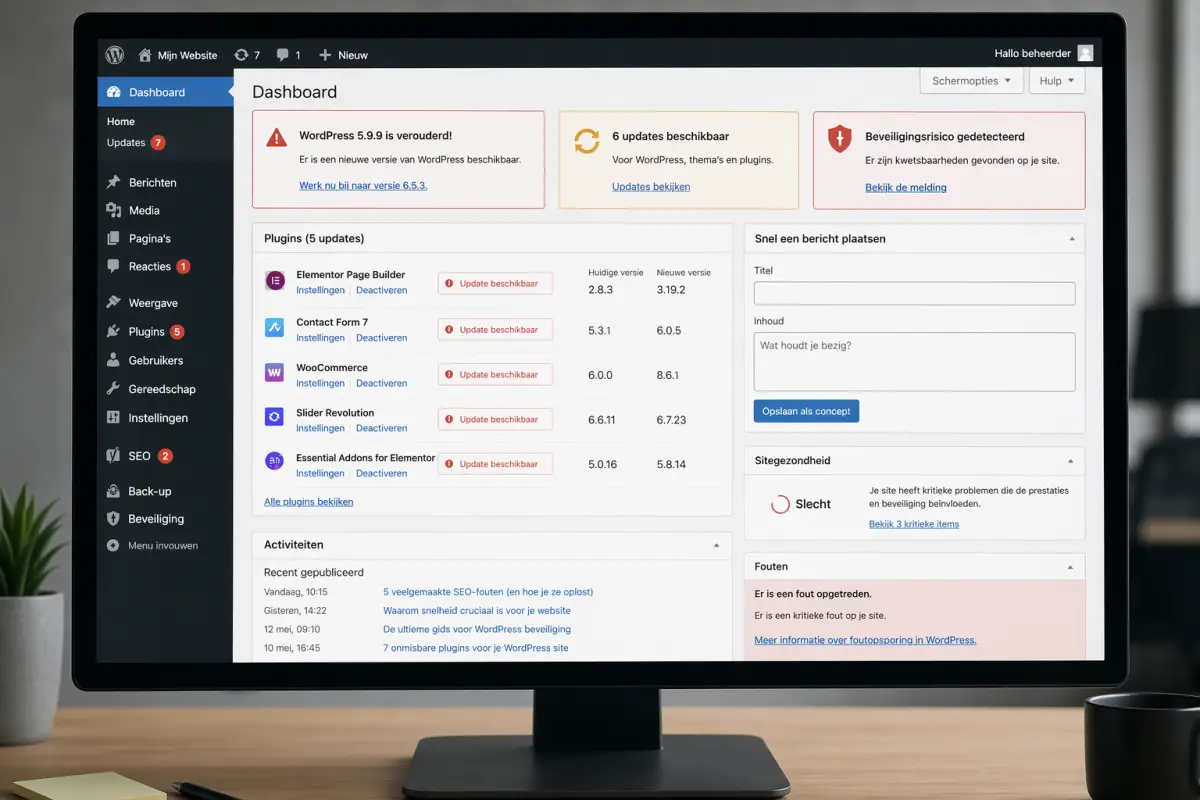Click Update beschikbaar for WooCommerce
The width and height of the screenshot is (1200, 800).
tap(495, 374)
